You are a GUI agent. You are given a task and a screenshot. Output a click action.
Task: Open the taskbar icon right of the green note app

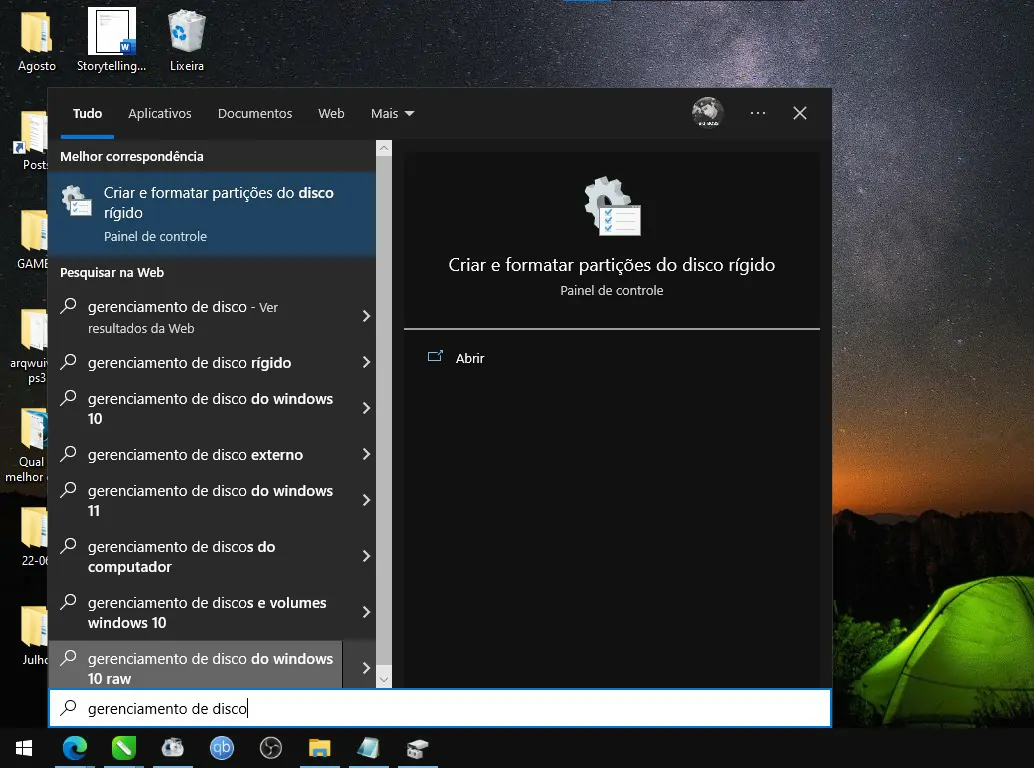point(173,748)
